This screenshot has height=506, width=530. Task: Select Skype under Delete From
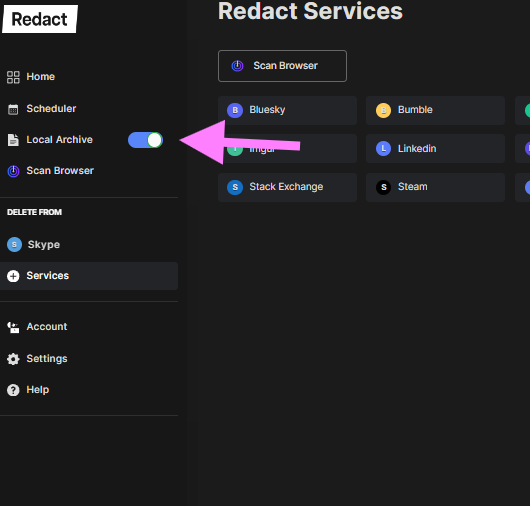[x=44, y=245]
